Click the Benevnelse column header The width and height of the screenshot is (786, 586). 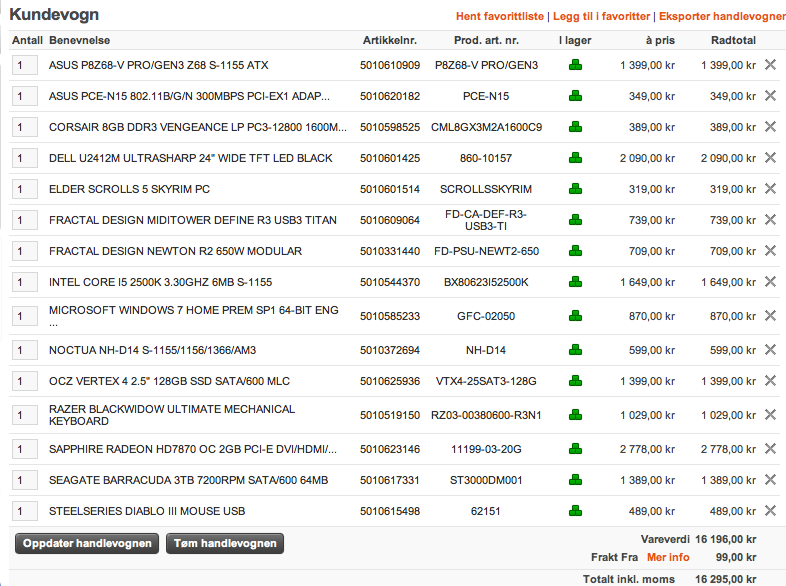click(x=79, y=40)
